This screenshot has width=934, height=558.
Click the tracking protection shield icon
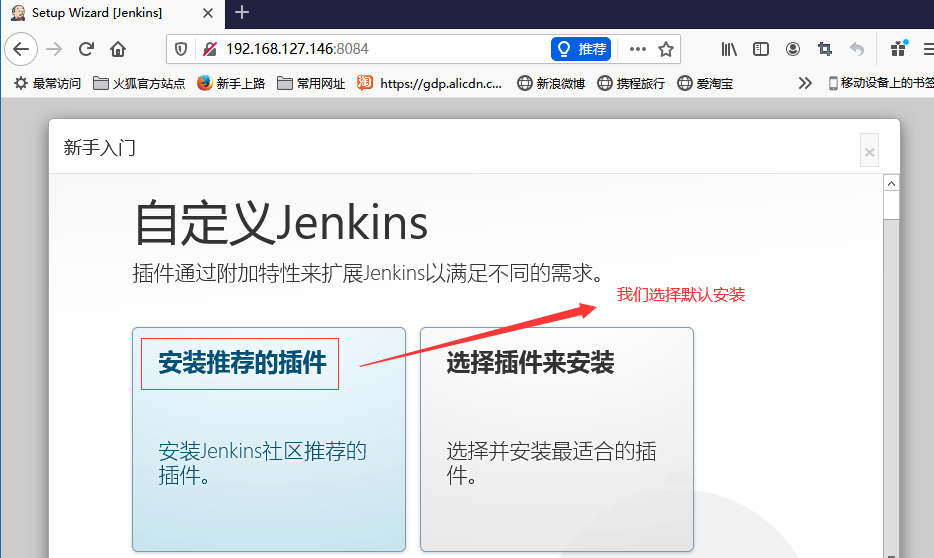point(181,49)
